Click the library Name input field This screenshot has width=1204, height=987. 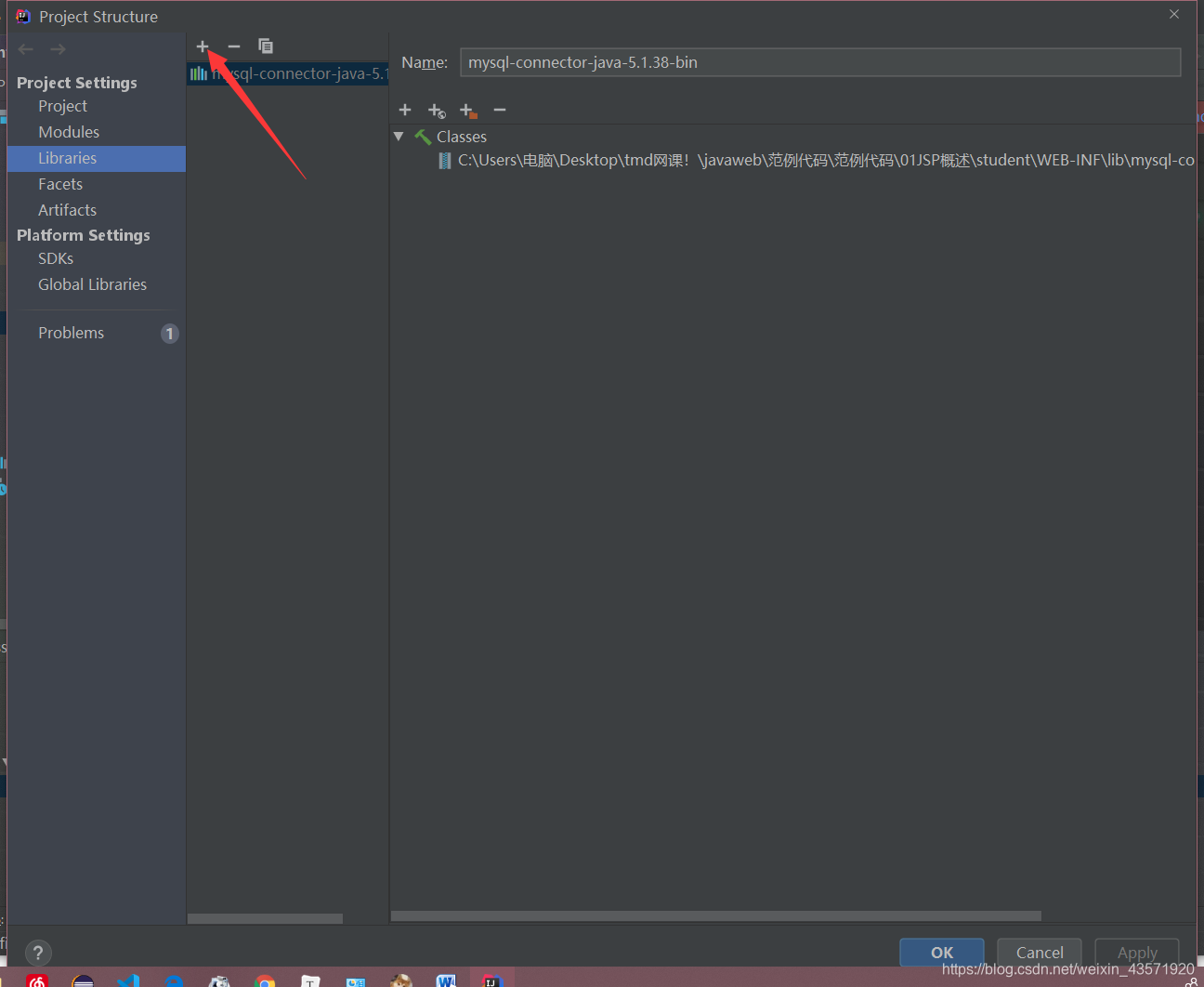click(x=820, y=62)
